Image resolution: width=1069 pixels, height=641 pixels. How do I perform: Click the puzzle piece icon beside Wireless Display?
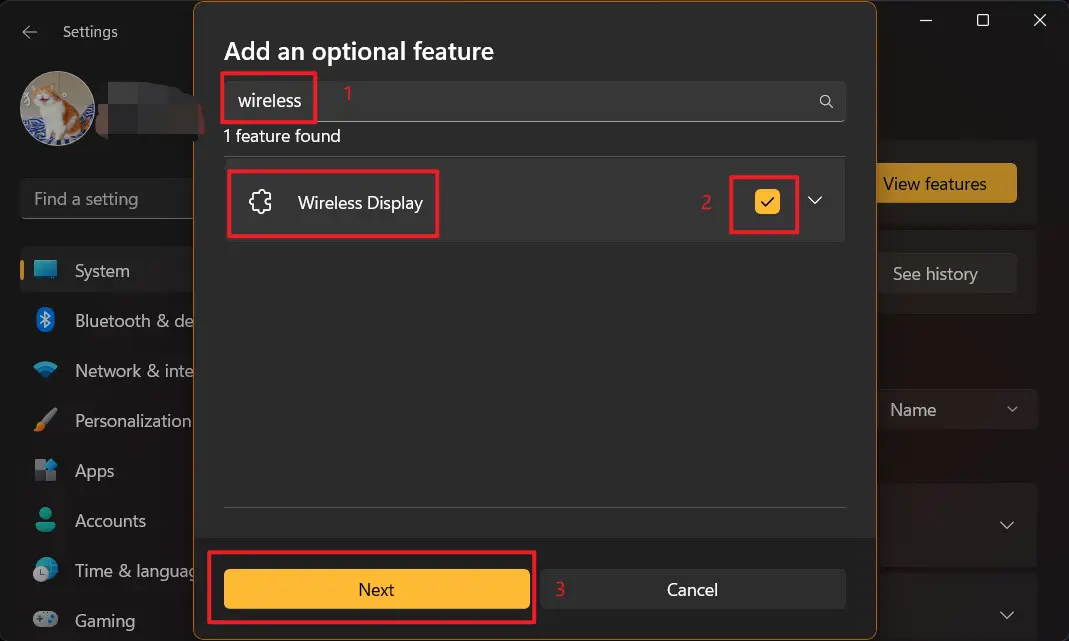[260, 201]
